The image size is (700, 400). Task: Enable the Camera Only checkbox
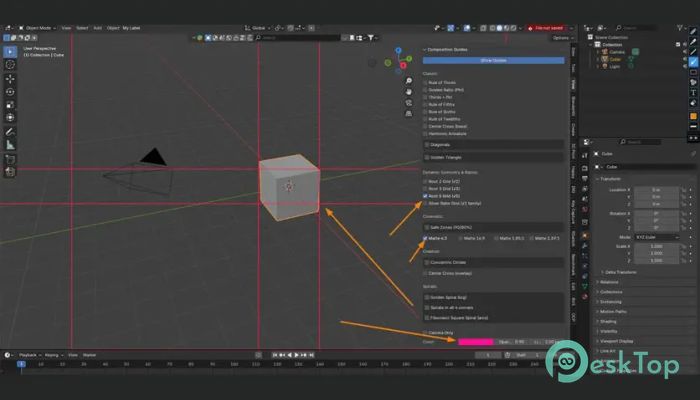(x=425, y=333)
